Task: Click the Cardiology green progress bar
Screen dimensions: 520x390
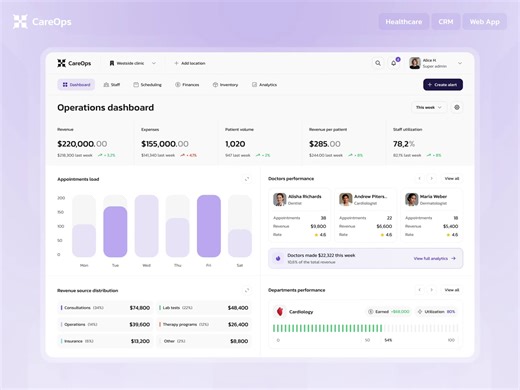Action: point(327,328)
